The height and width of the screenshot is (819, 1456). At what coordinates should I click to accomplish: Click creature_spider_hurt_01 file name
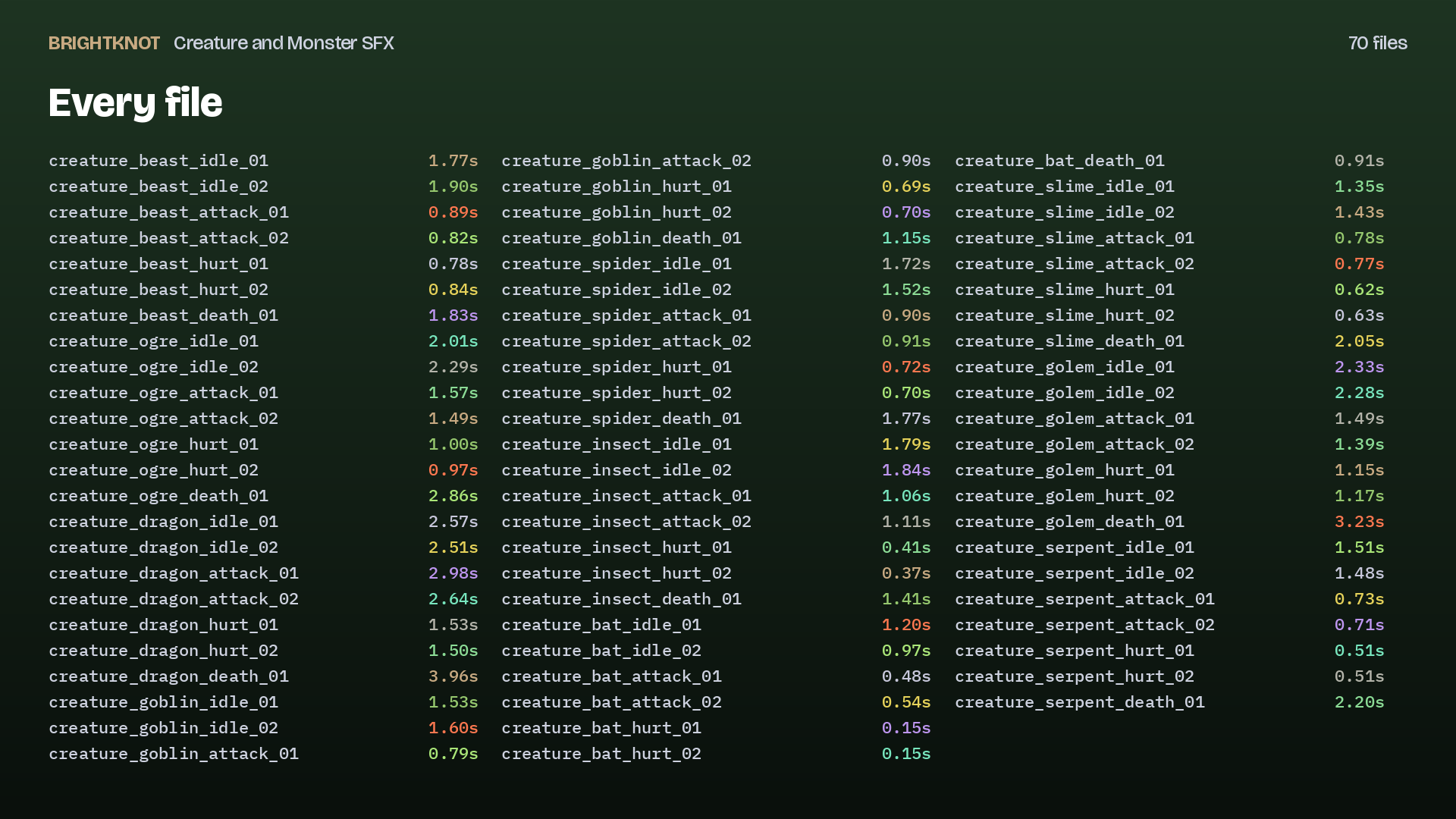pos(617,367)
